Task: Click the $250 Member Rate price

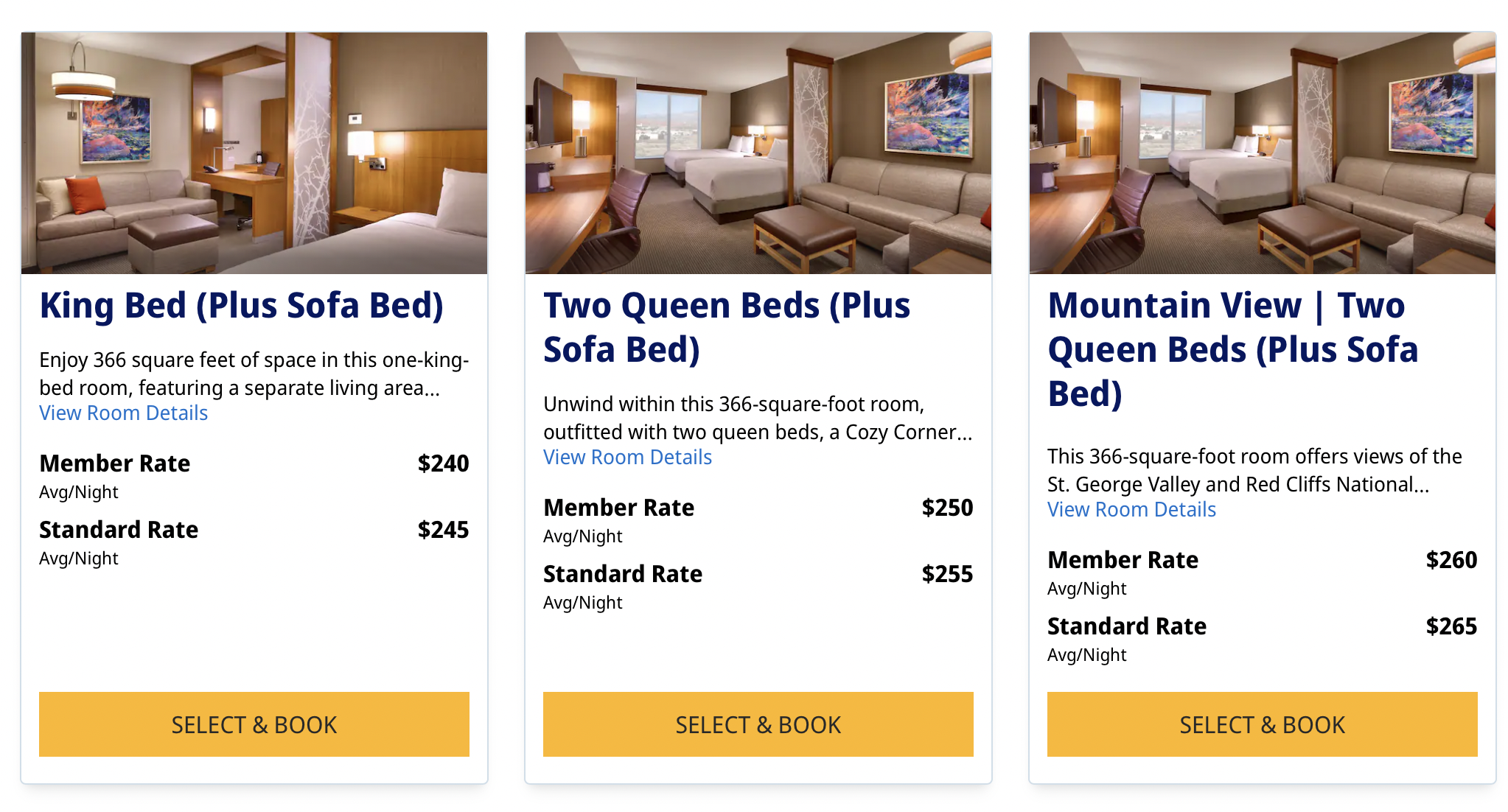Action: pos(947,508)
